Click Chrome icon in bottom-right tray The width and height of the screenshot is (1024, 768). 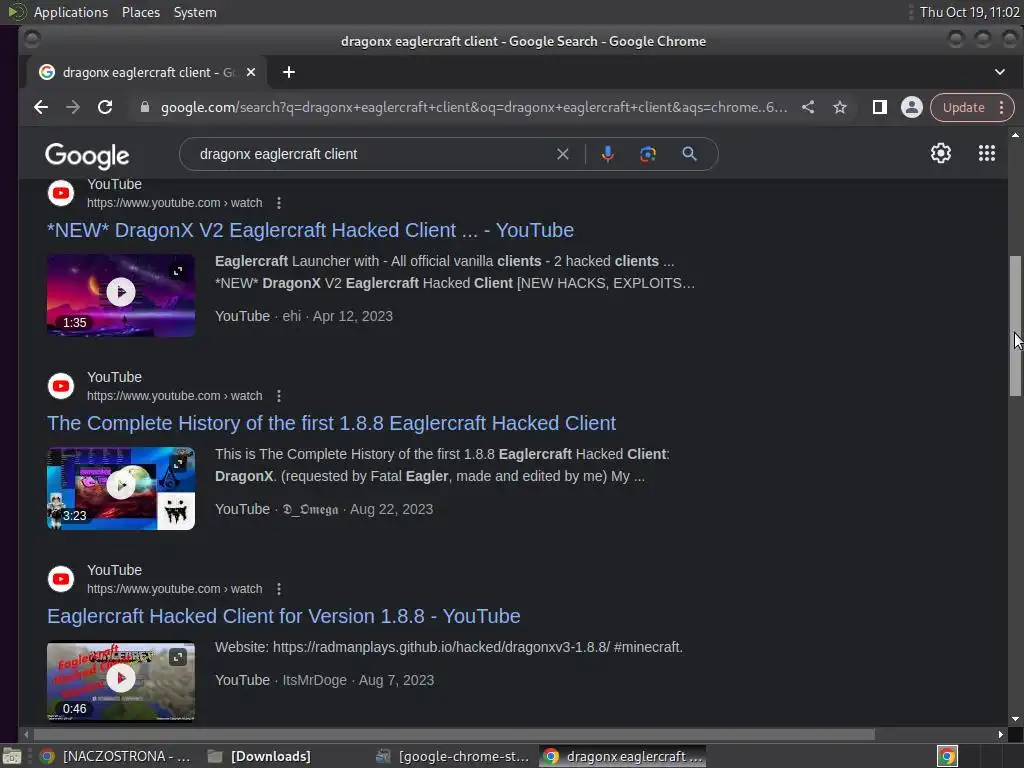click(947, 756)
